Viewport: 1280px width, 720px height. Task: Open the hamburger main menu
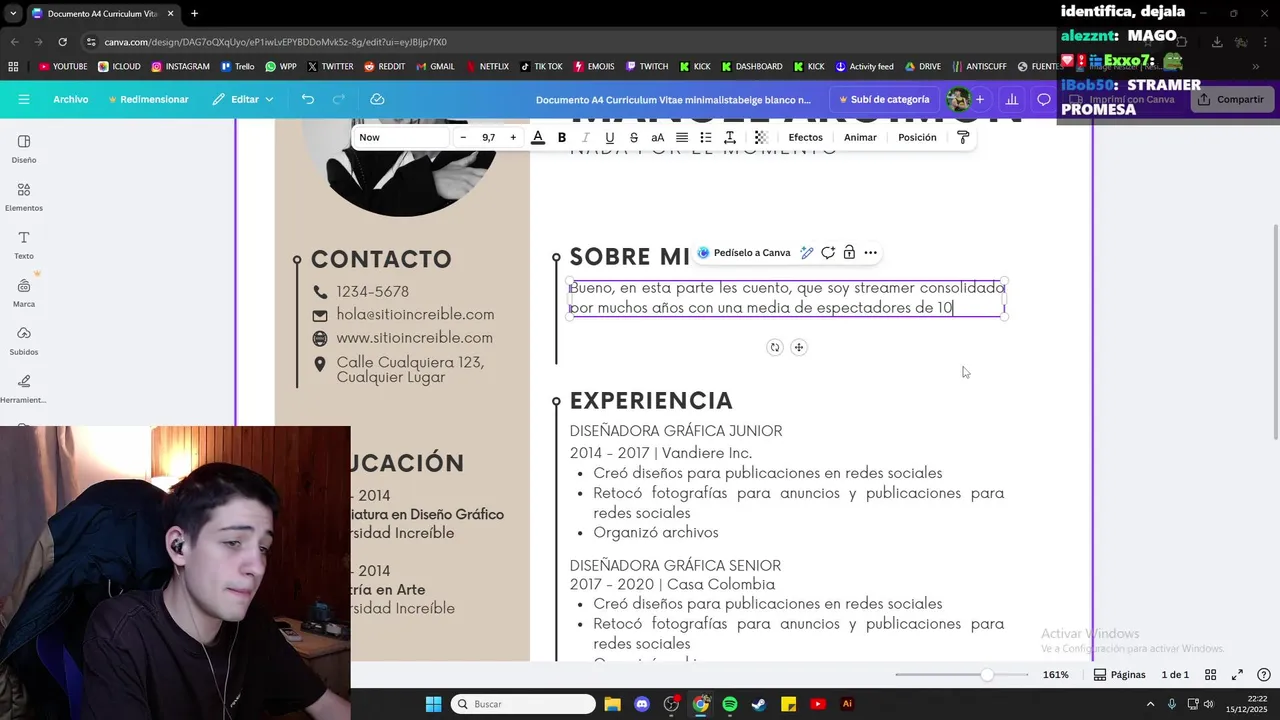tap(24, 99)
